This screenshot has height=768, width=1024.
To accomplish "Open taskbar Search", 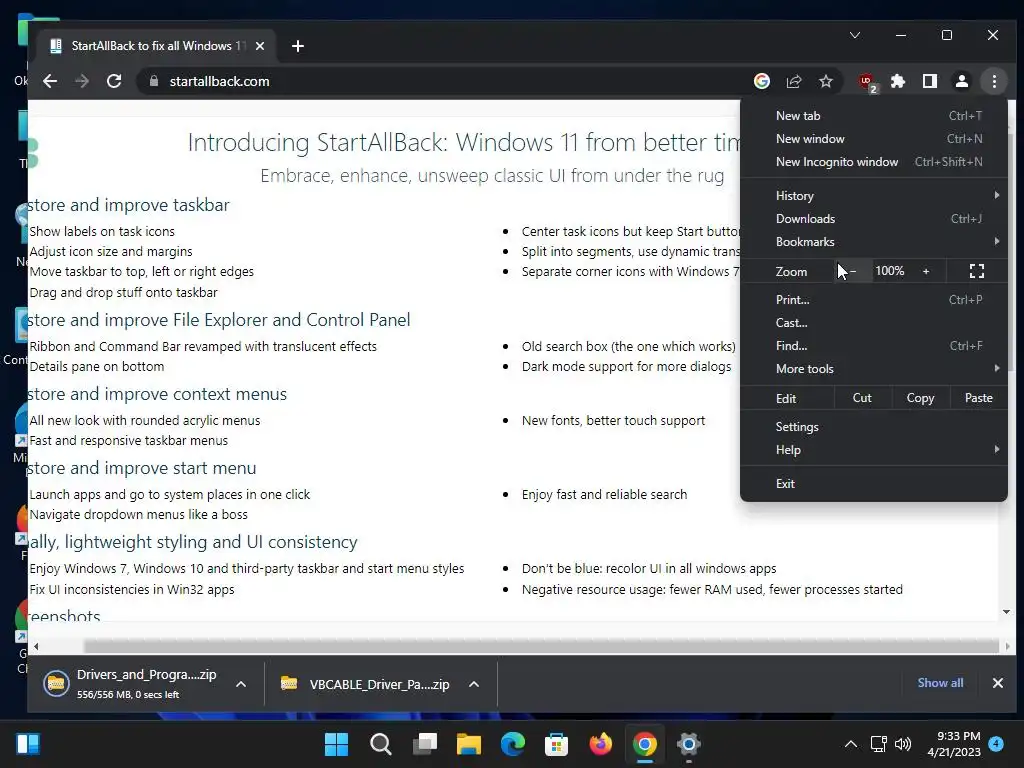I will (x=381, y=744).
